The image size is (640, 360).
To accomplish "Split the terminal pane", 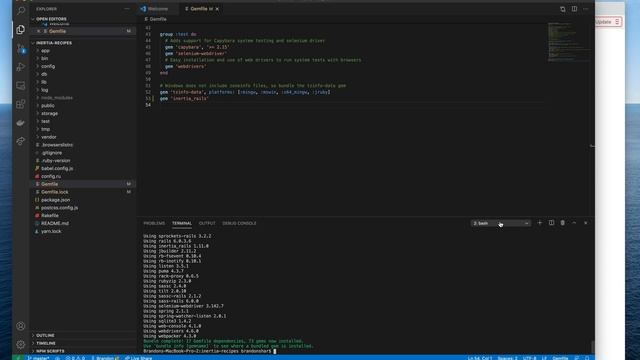I will [551, 223].
